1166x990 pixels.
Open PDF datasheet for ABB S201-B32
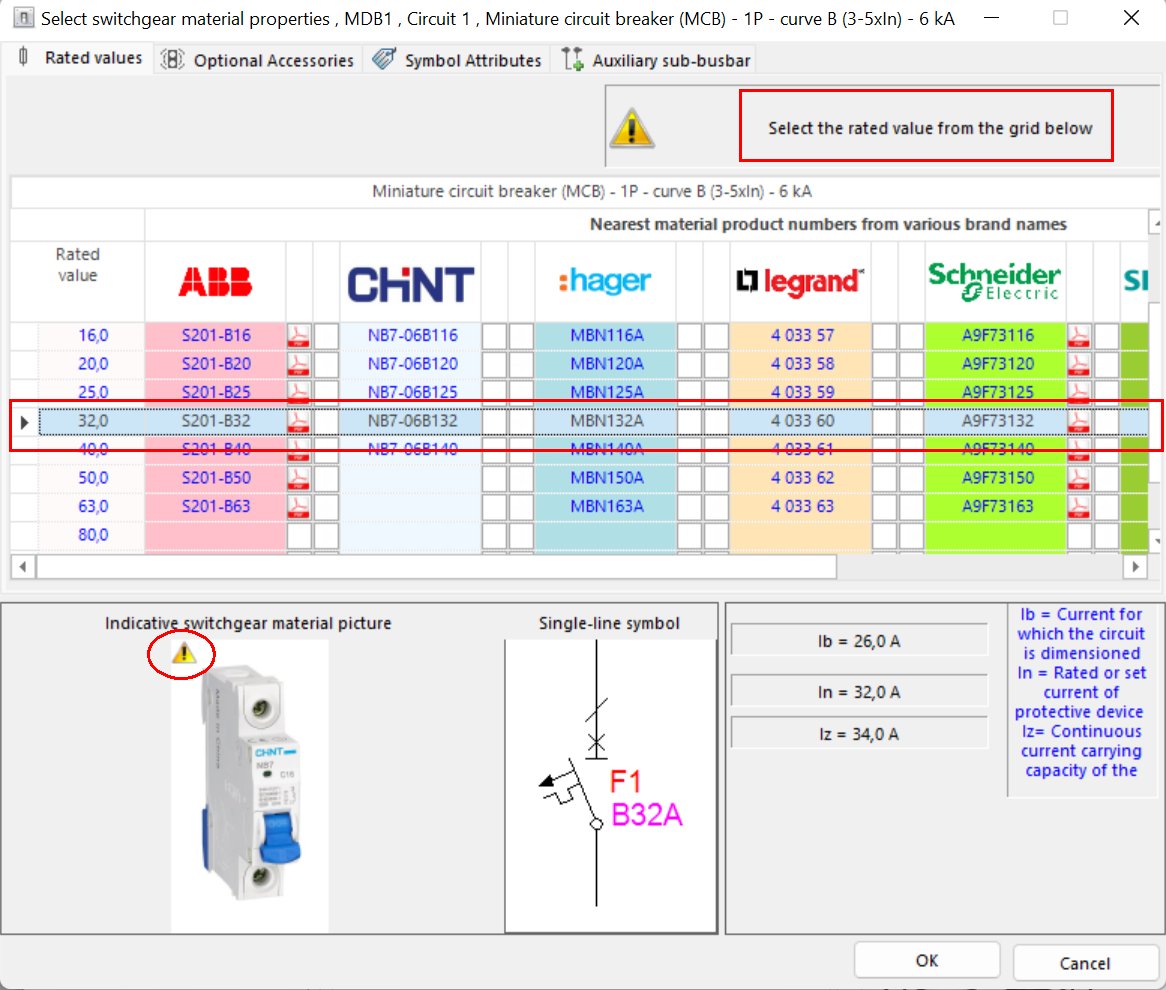pyautogui.click(x=298, y=420)
